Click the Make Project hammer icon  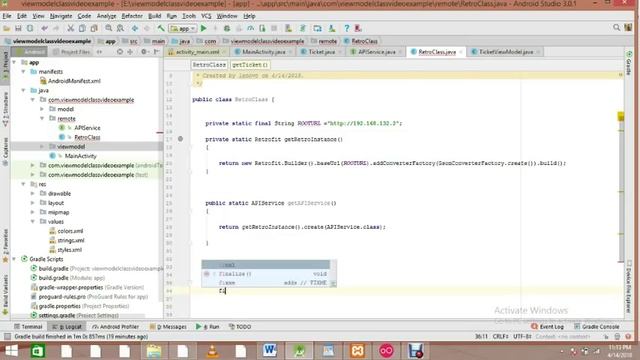(161, 29)
